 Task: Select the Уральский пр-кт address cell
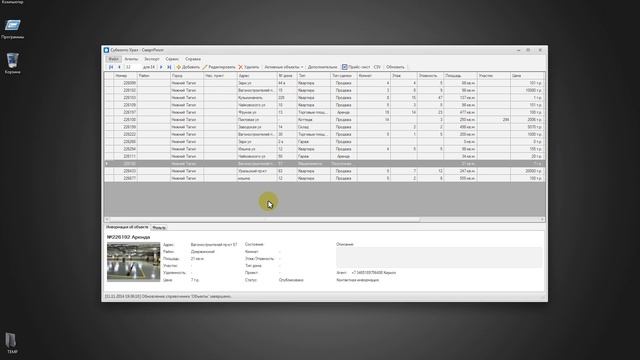(x=257, y=171)
